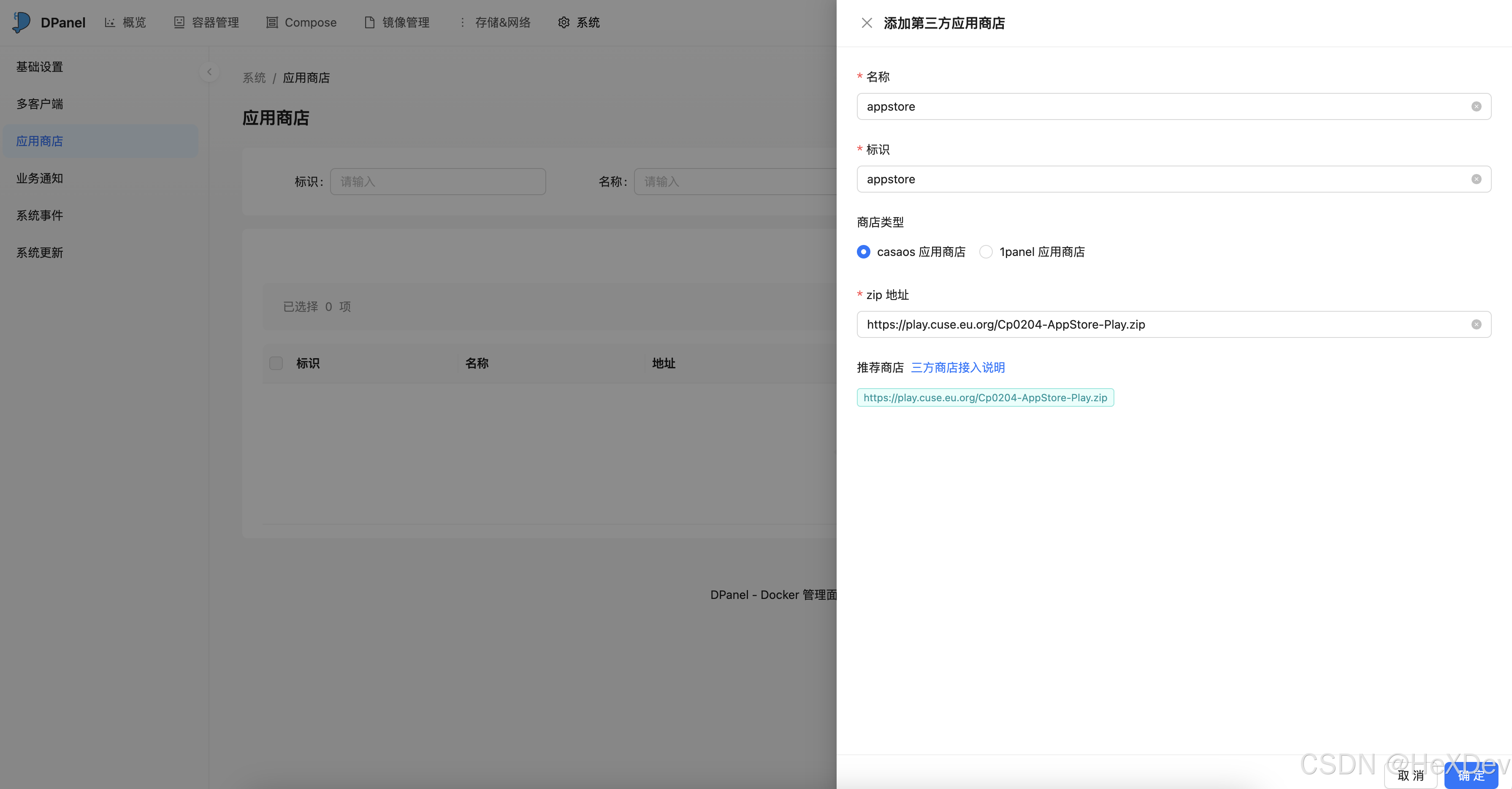The image size is (1512, 789).
Task: Click the 系统 breadcrumb link
Action: tap(254, 78)
